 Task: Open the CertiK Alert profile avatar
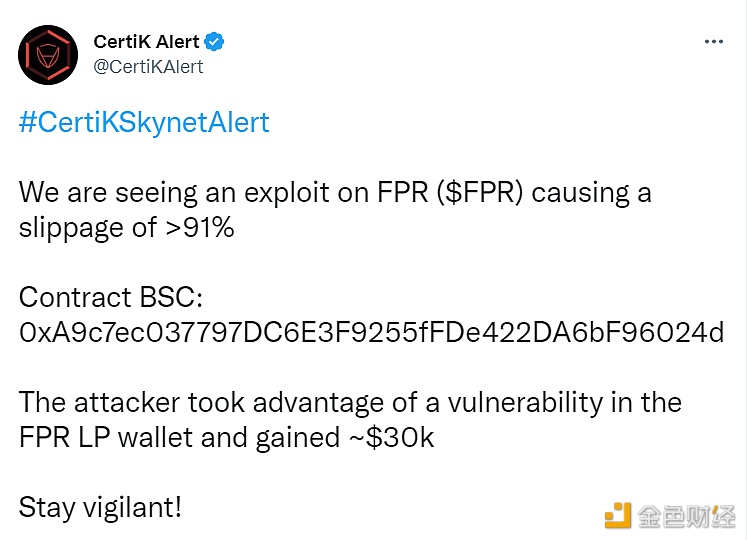tap(48, 55)
